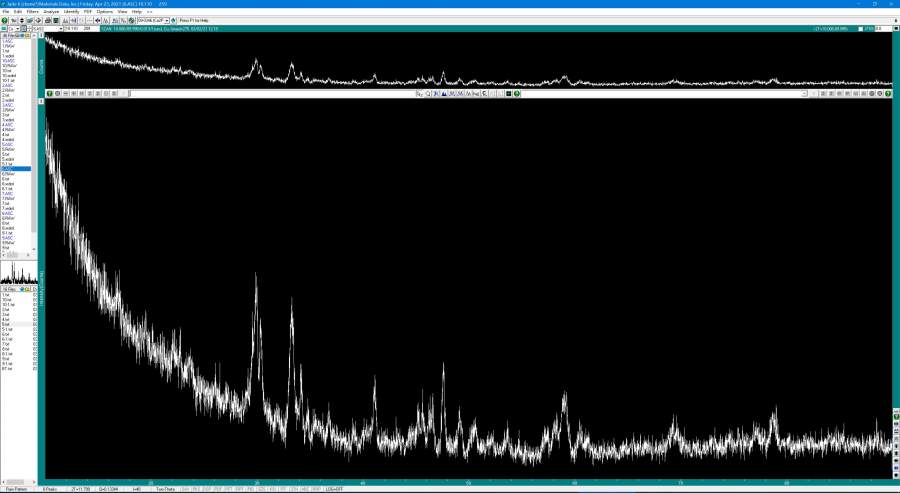Select 7.ASC in the file list
The image size is (900, 493).
coord(7,193)
